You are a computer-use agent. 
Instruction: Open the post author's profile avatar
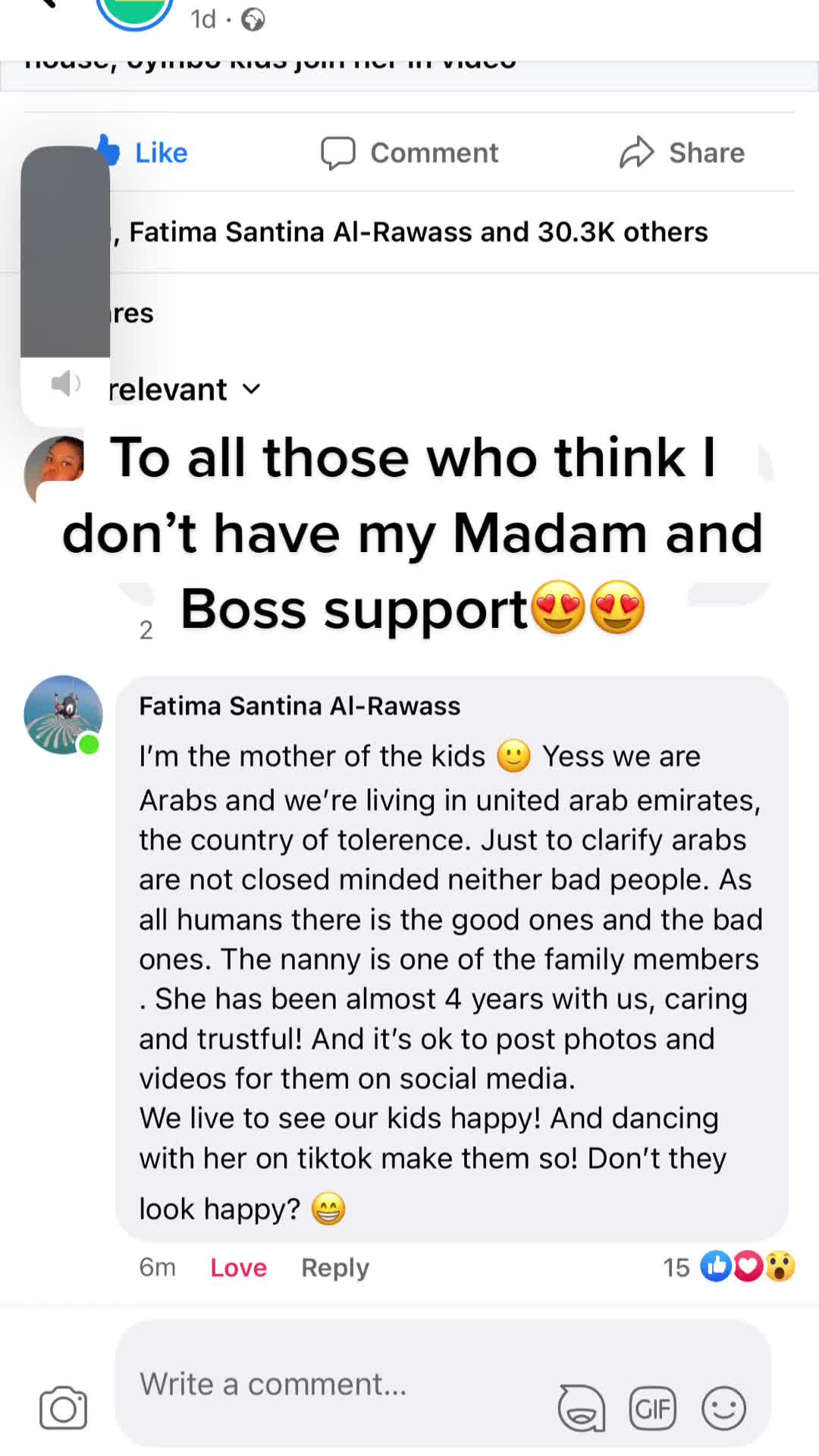(135, 11)
